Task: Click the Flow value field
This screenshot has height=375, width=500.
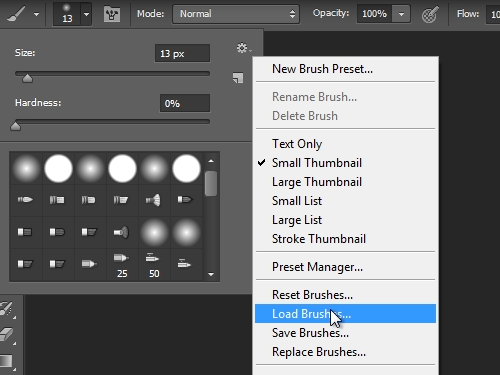Action: pyautogui.click(x=494, y=14)
